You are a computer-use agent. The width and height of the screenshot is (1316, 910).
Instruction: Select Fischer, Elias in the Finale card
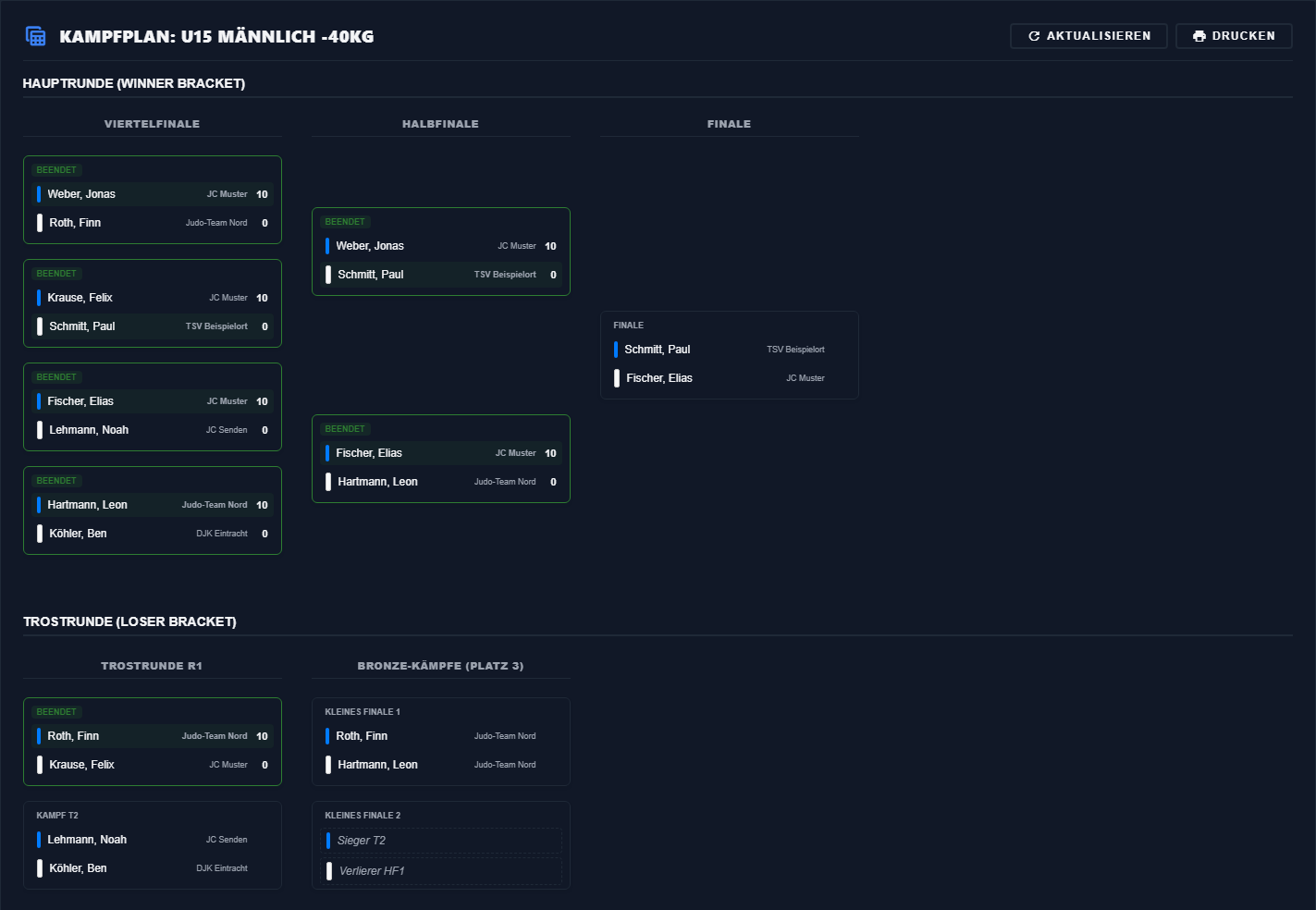coord(730,378)
